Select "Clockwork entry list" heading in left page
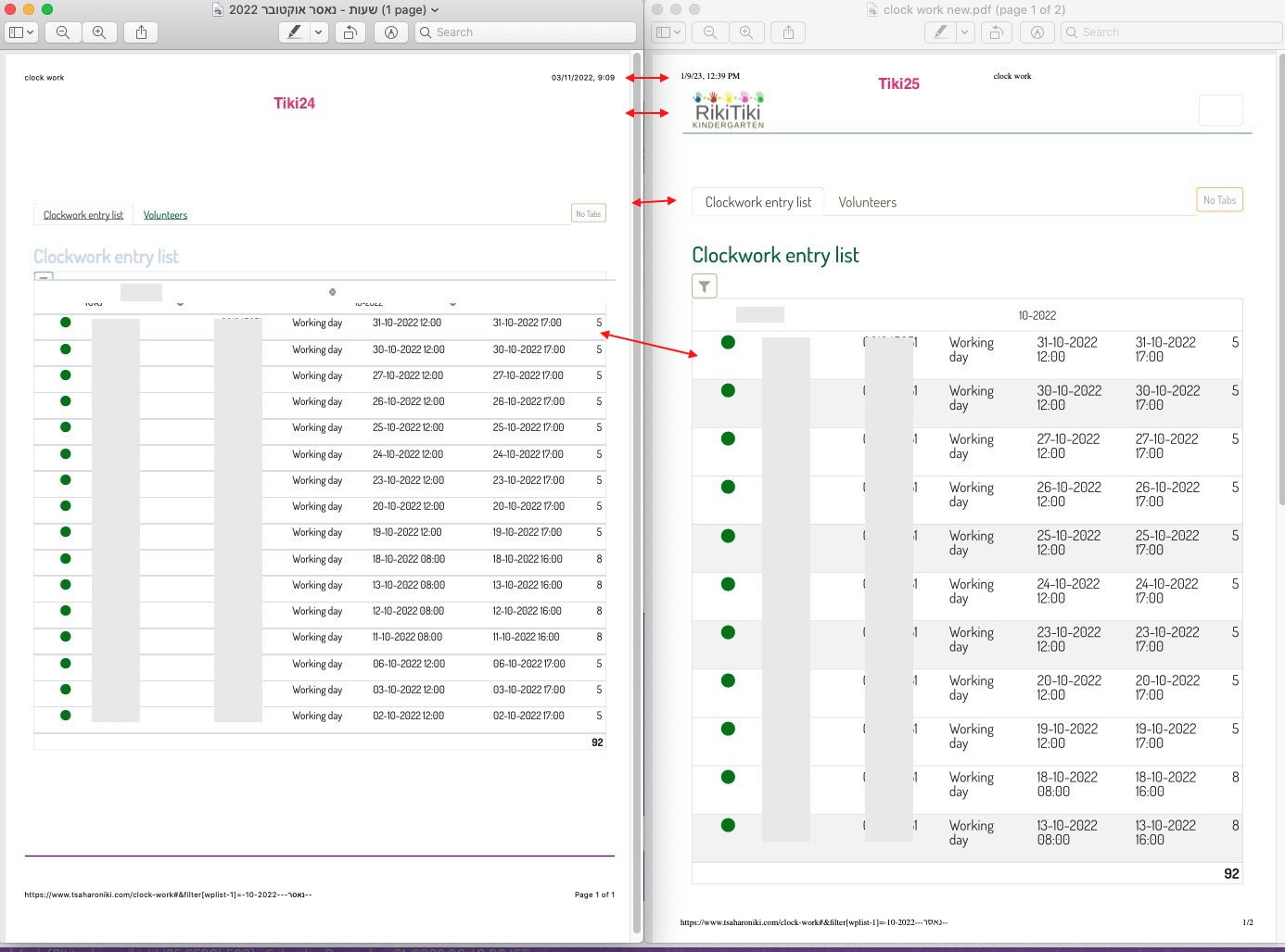Image resolution: width=1285 pixels, height=952 pixels. click(106, 257)
